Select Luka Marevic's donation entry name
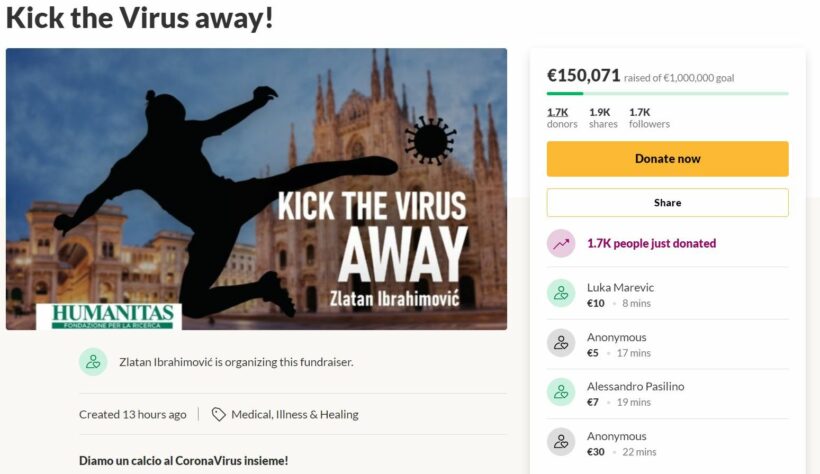The width and height of the screenshot is (820, 474). click(x=620, y=287)
